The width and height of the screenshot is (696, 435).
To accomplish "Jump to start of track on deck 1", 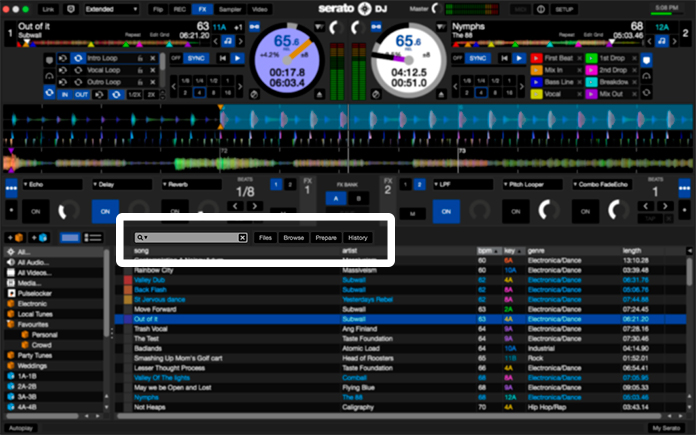I will coord(223,58).
